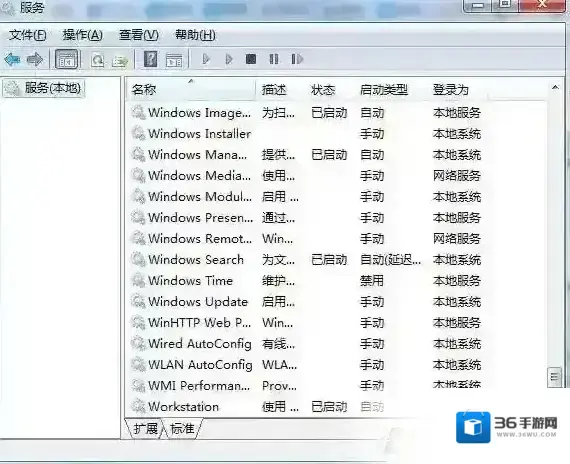
Task: Open the 查看(V) menu
Action: tap(139, 35)
